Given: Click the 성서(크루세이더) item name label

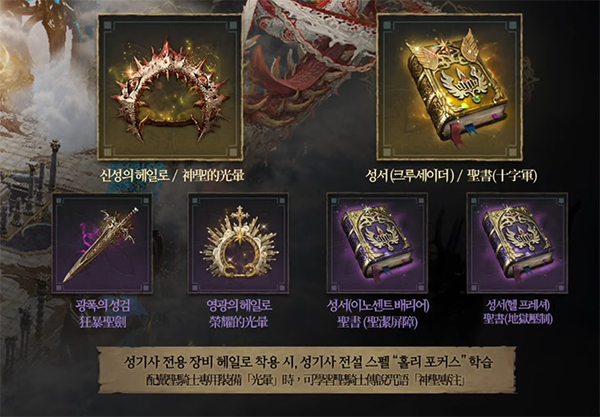Looking at the screenshot, I should (x=409, y=176).
